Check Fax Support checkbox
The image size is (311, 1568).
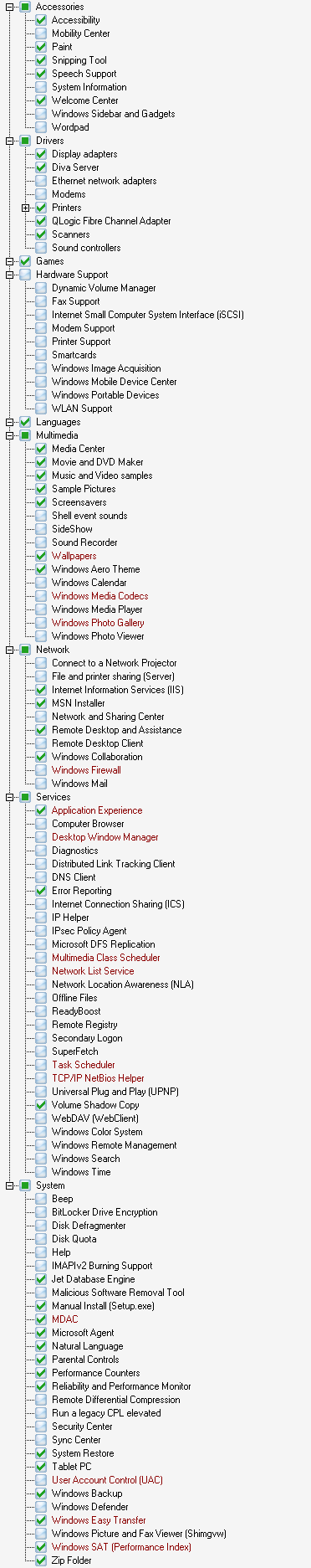[x=41, y=301]
